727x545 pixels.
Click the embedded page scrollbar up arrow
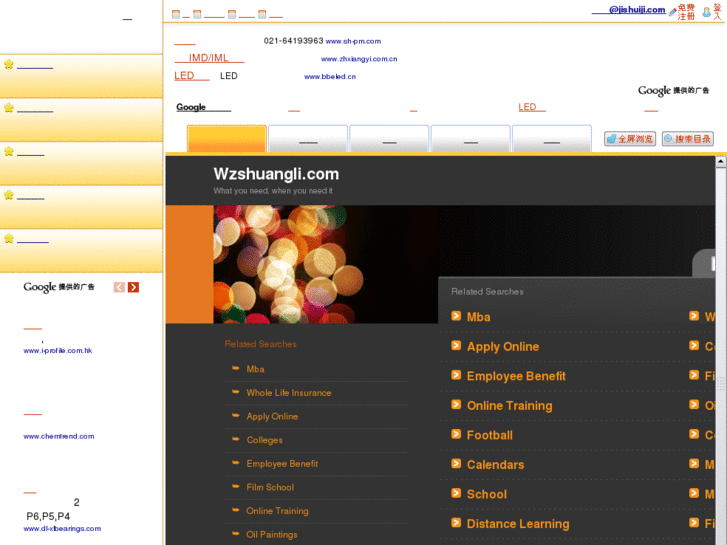point(721,161)
